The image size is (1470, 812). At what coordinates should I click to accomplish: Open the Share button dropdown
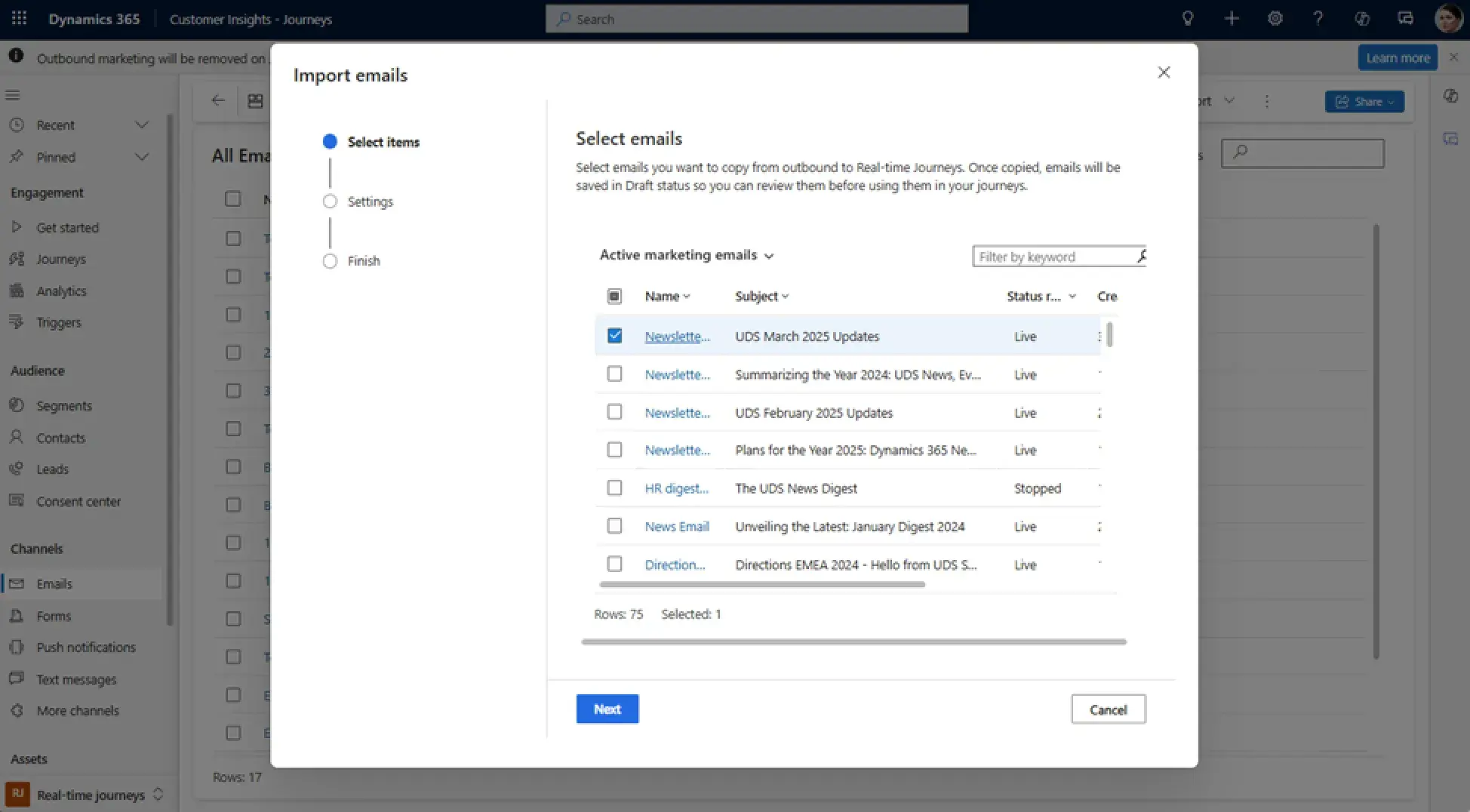pyautogui.click(x=1364, y=101)
